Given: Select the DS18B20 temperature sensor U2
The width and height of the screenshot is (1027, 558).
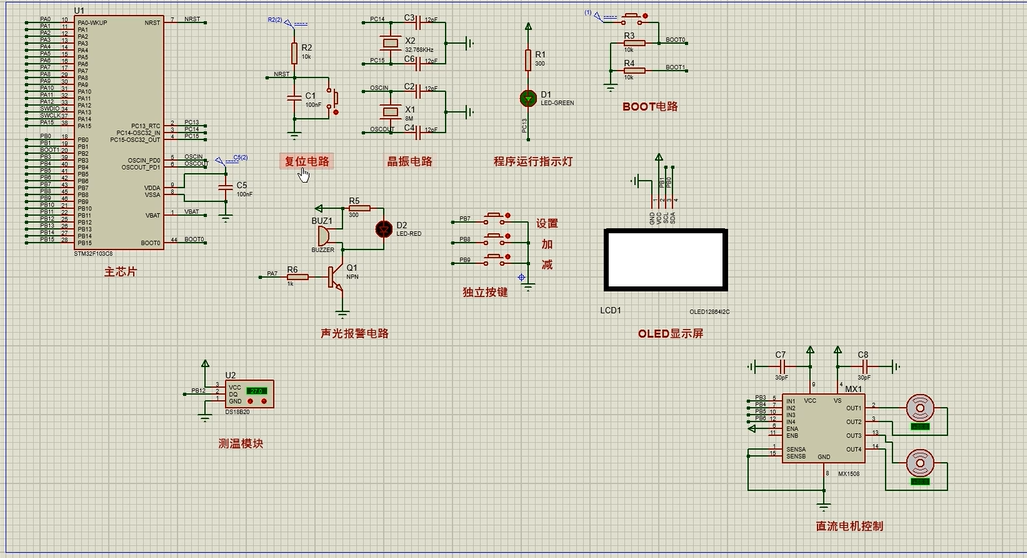Looking at the screenshot, I should [x=249, y=394].
